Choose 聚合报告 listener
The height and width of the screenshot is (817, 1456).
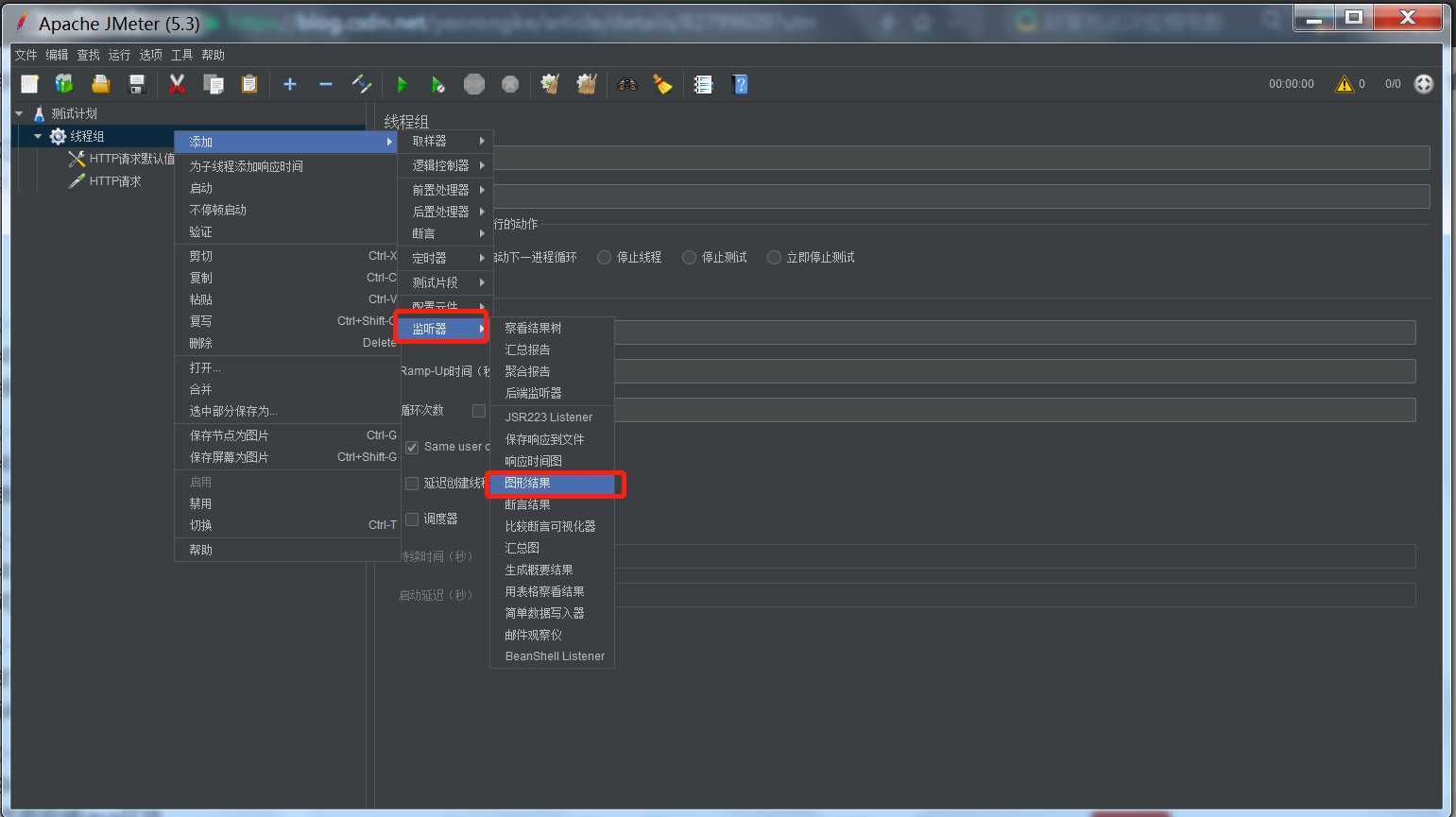pos(552,371)
